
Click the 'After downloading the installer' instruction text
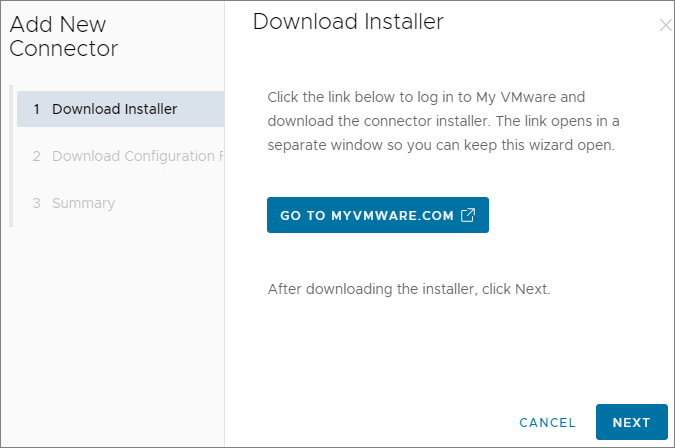coord(409,290)
